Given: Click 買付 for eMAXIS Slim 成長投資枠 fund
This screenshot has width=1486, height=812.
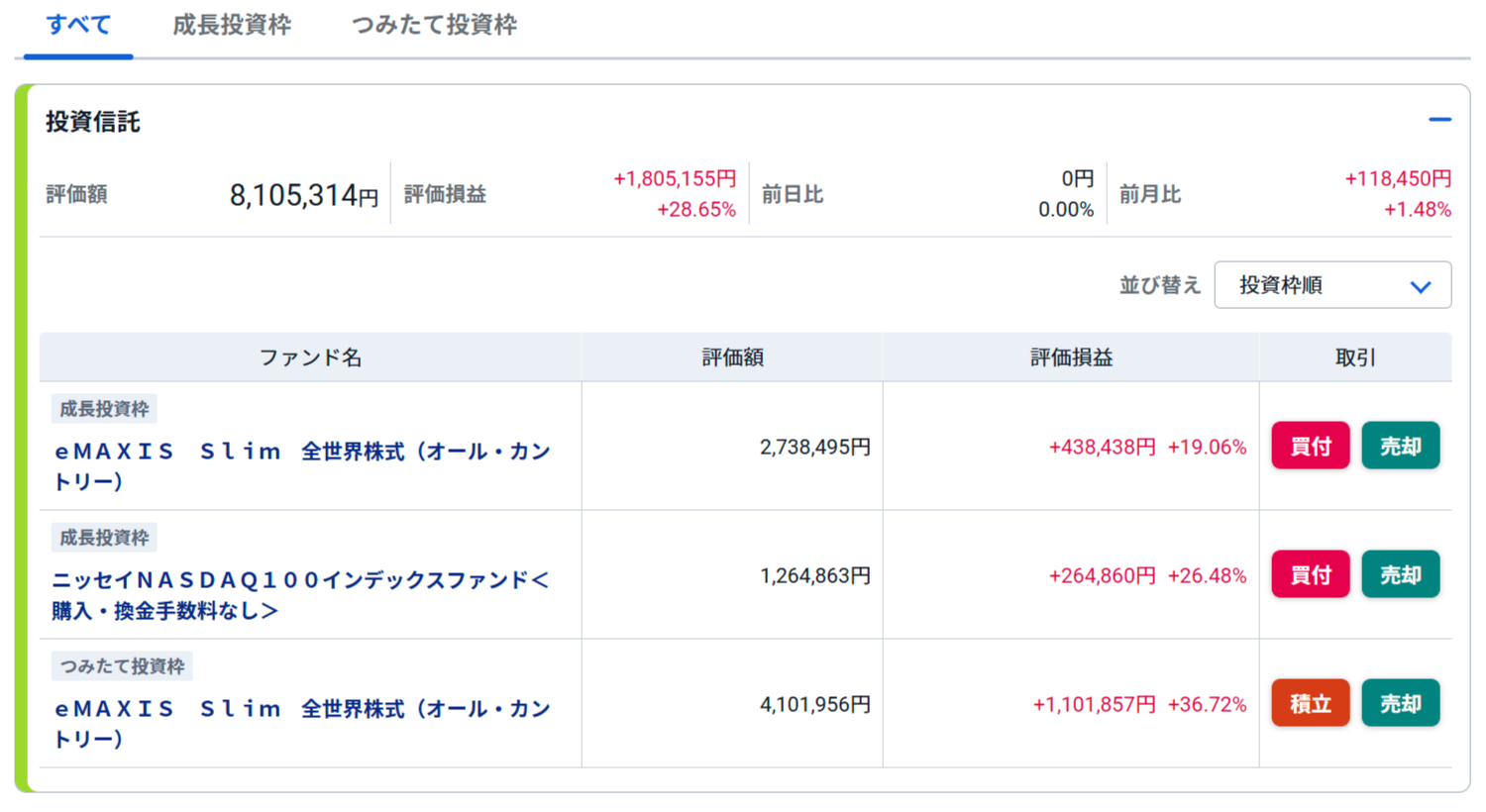Looking at the screenshot, I should pyautogui.click(x=1311, y=446).
